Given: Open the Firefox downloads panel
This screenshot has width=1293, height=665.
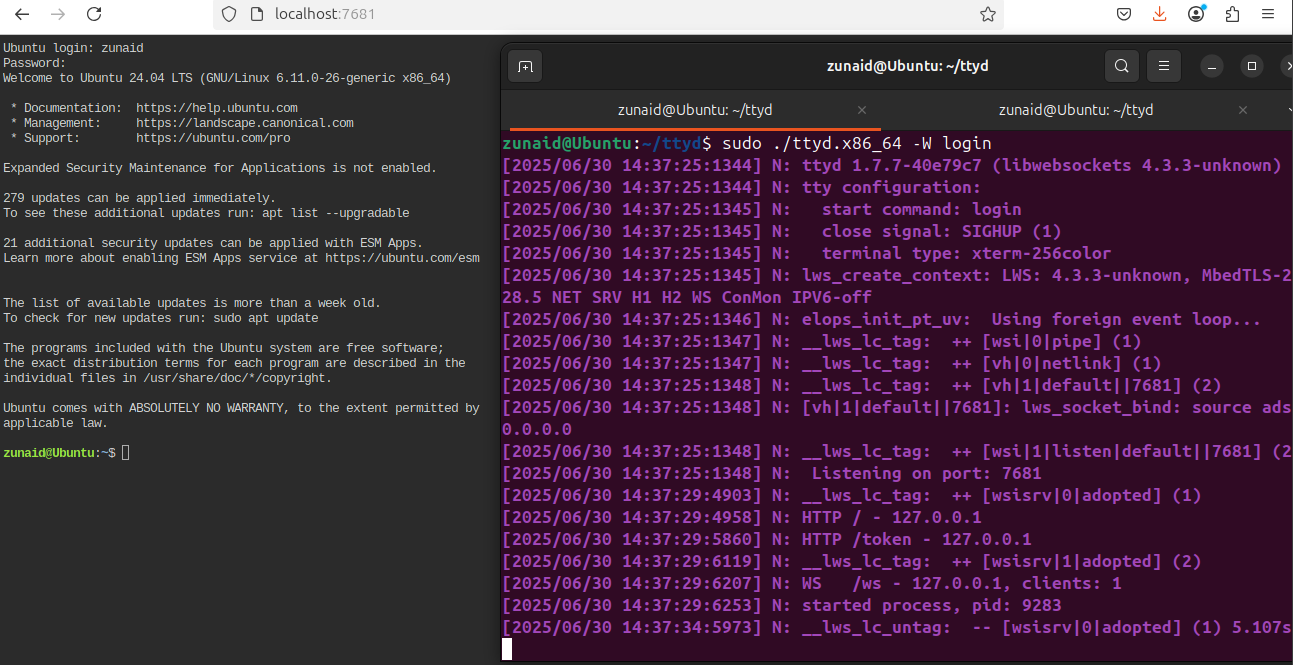Looking at the screenshot, I should (1160, 14).
